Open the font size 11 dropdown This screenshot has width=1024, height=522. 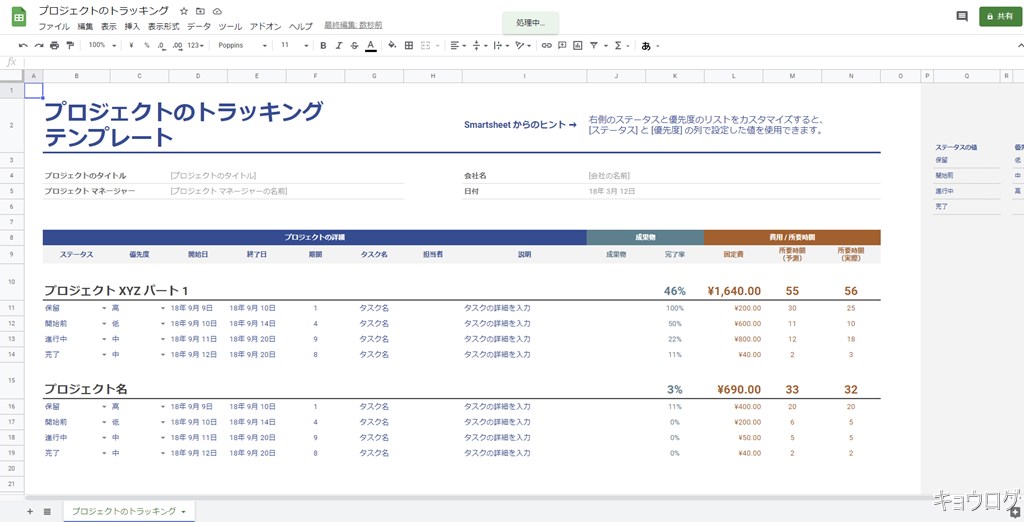pos(295,46)
